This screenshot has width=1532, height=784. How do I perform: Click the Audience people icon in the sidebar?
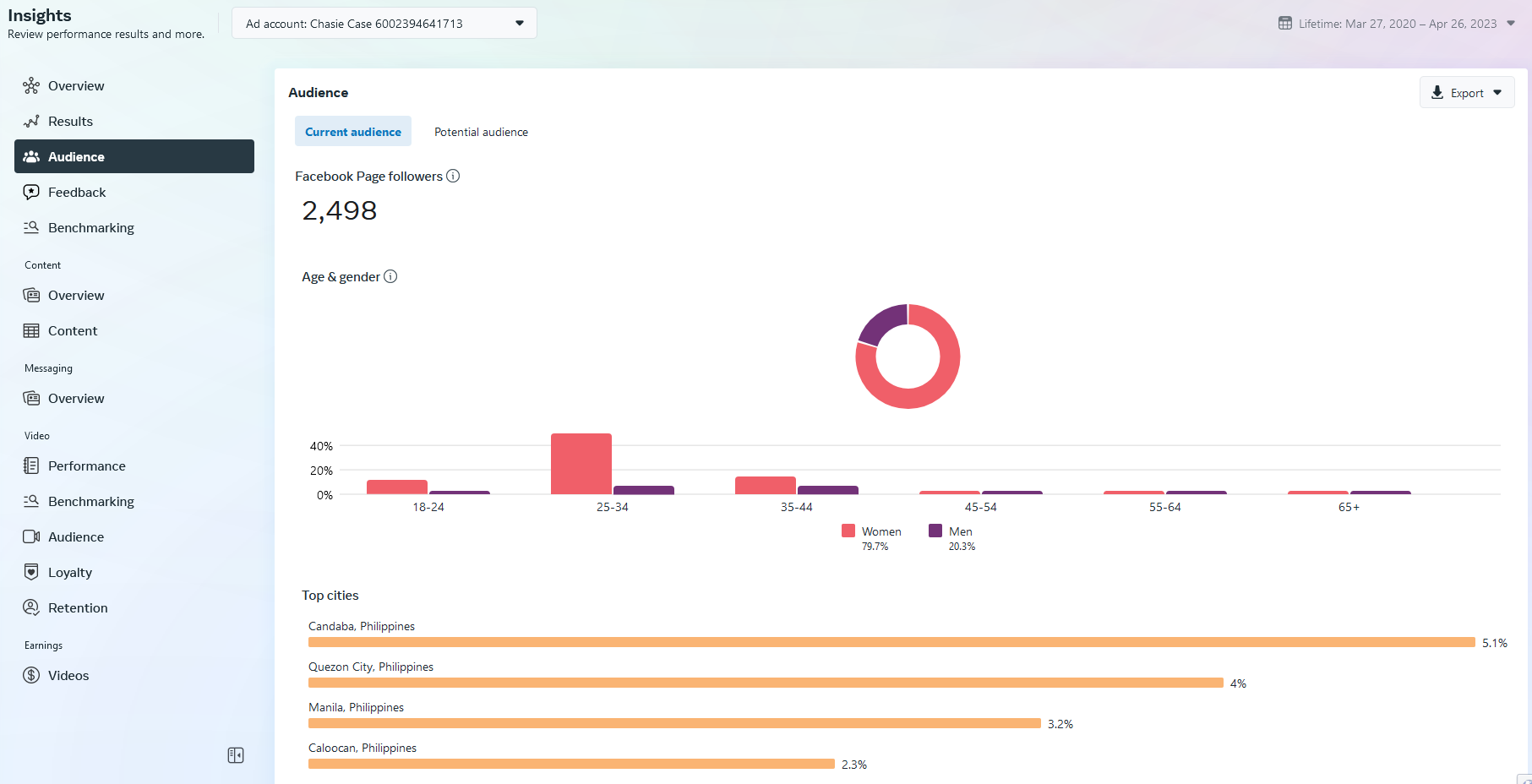[x=31, y=156]
